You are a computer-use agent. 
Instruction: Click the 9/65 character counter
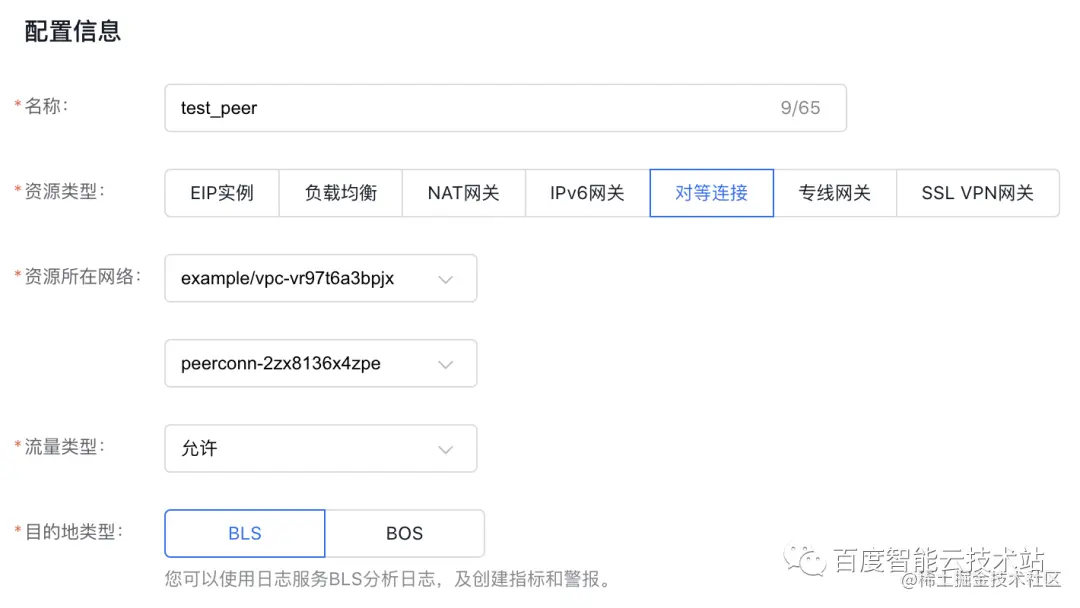pos(803,107)
